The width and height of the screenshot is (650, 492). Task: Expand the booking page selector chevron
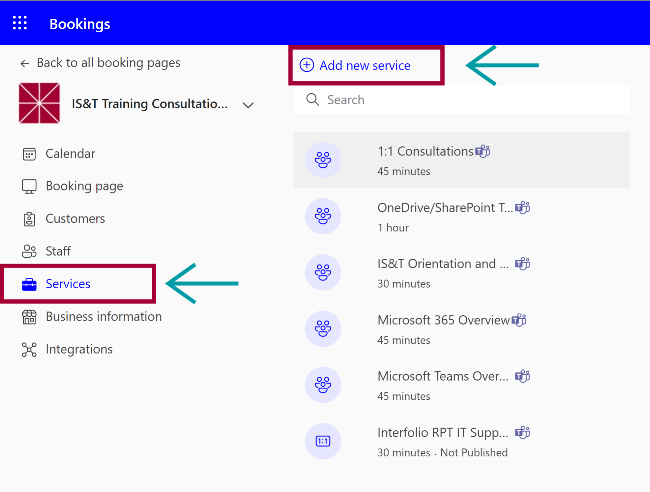(248, 105)
